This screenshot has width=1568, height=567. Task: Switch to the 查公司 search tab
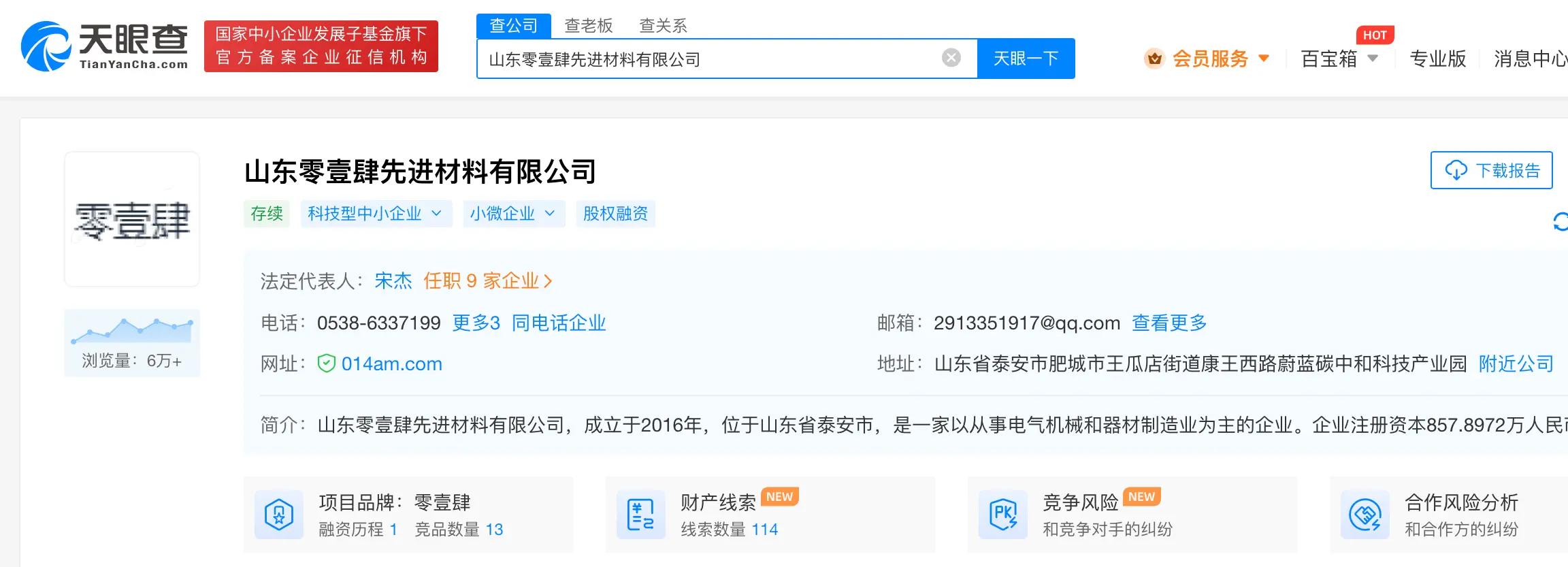[514, 26]
